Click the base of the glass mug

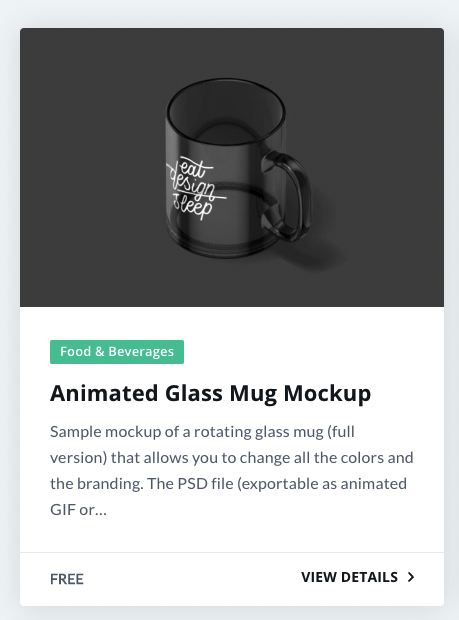click(225, 245)
